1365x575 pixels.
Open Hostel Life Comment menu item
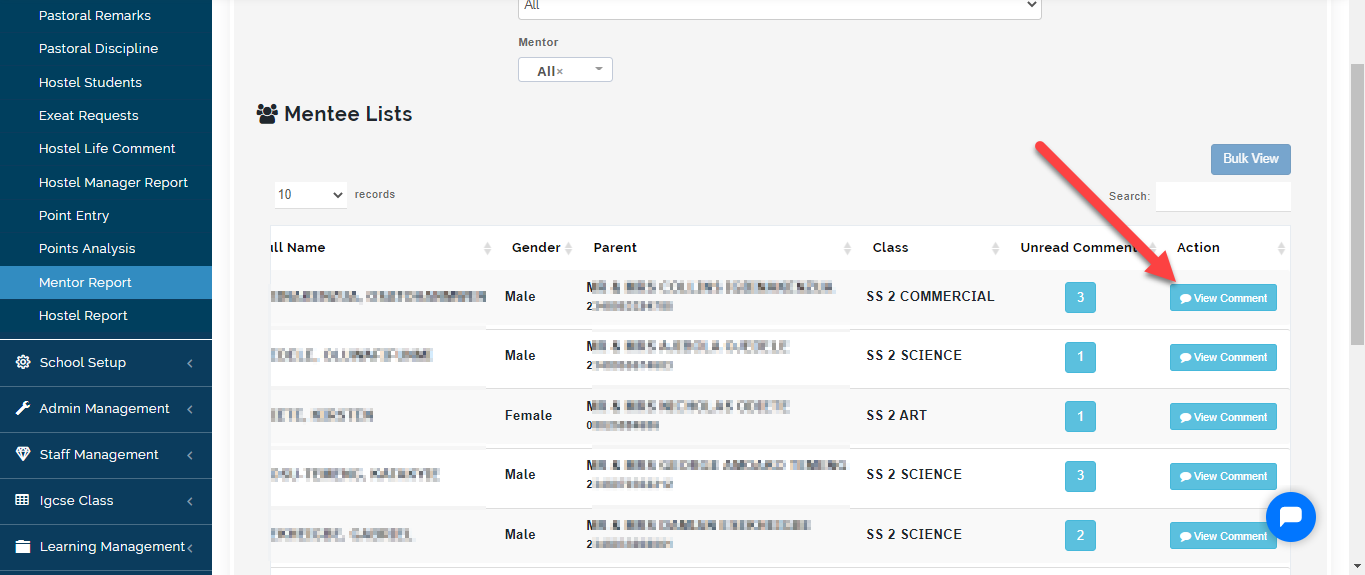pyautogui.click(x=106, y=148)
